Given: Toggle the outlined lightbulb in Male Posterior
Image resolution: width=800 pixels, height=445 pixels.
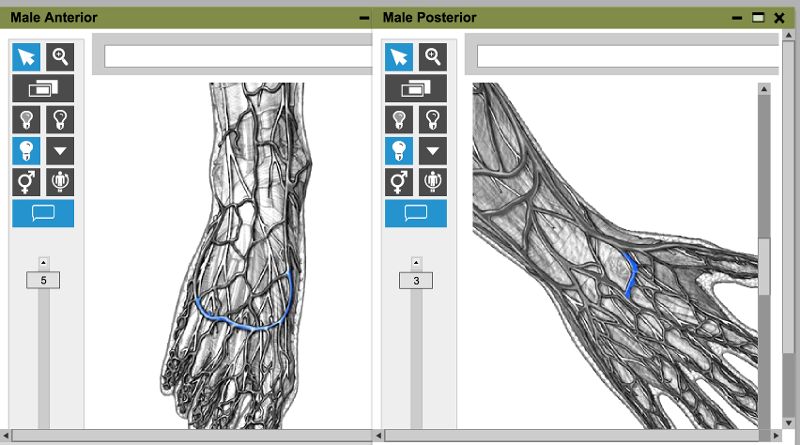Looking at the screenshot, I should tap(433, 120).
